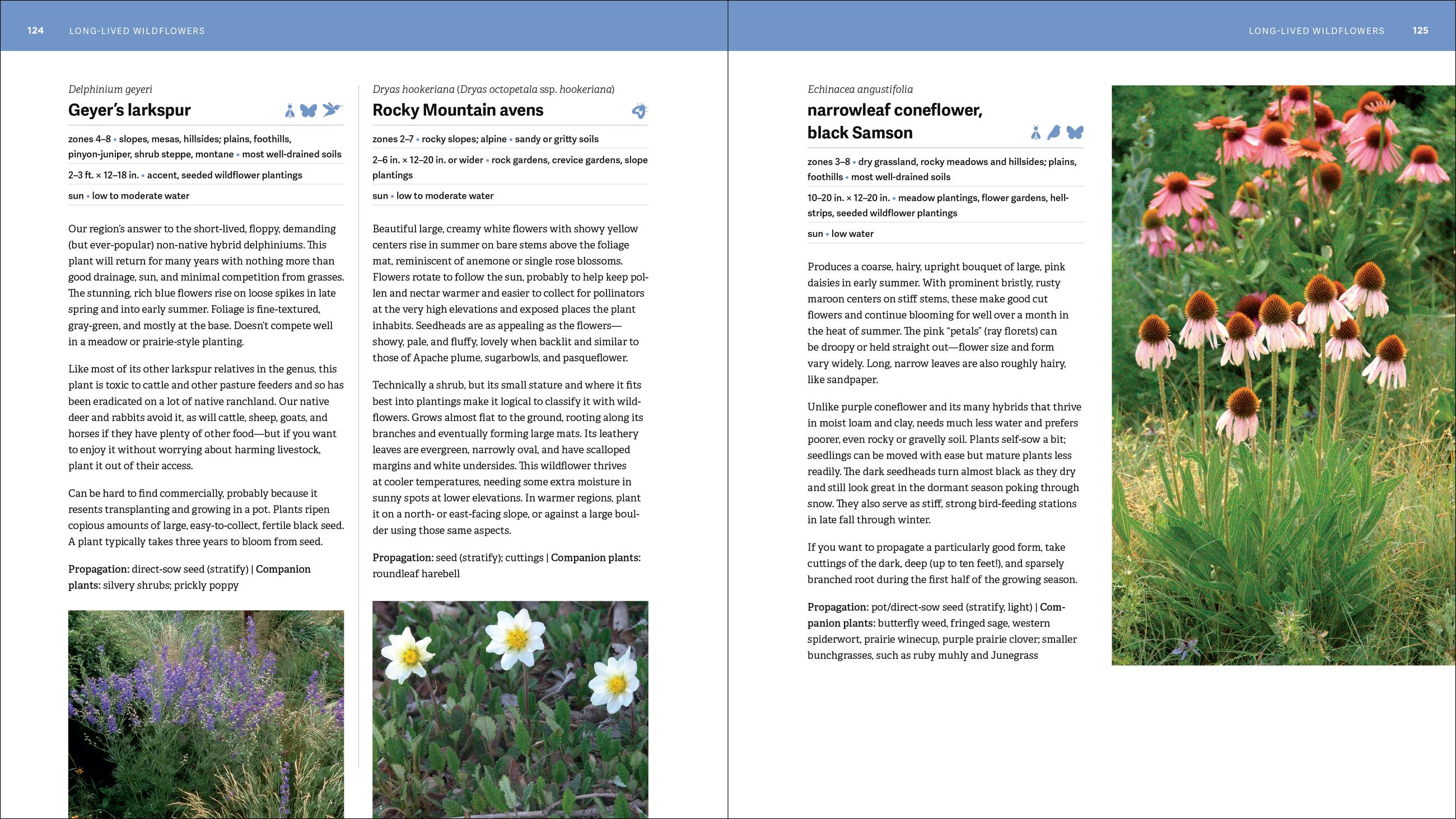Click the bee icon beside narrowleaf coneflower
The image size is (1456, 819).
pos(1035,133)
